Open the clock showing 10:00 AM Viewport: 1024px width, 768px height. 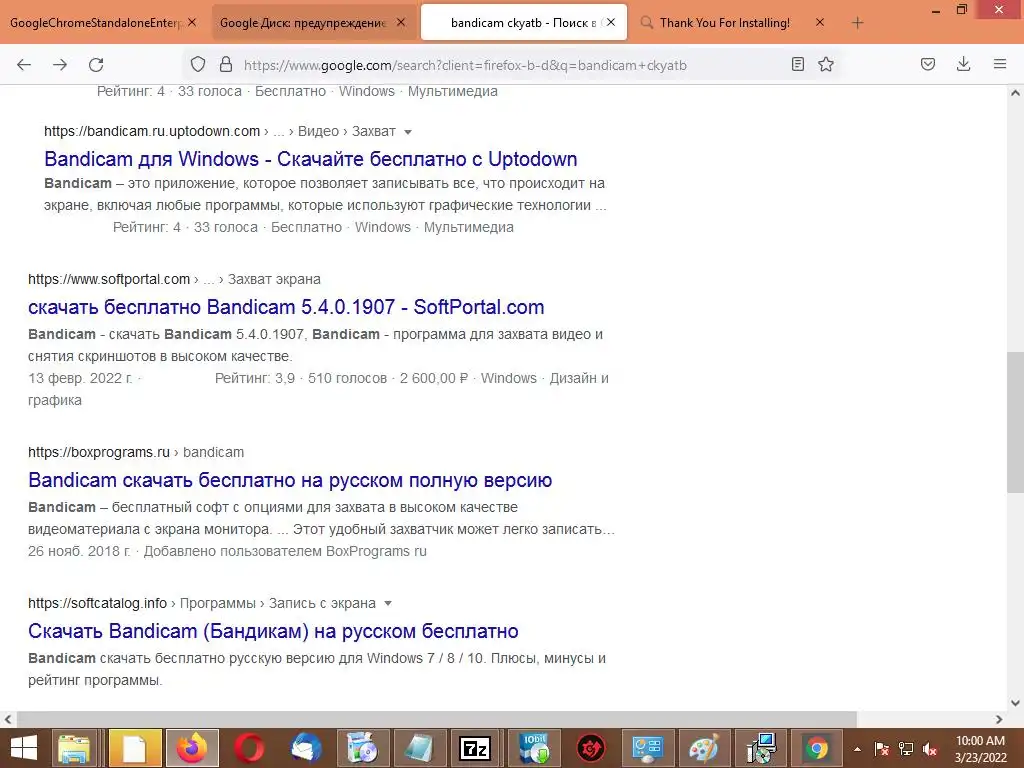980,749
